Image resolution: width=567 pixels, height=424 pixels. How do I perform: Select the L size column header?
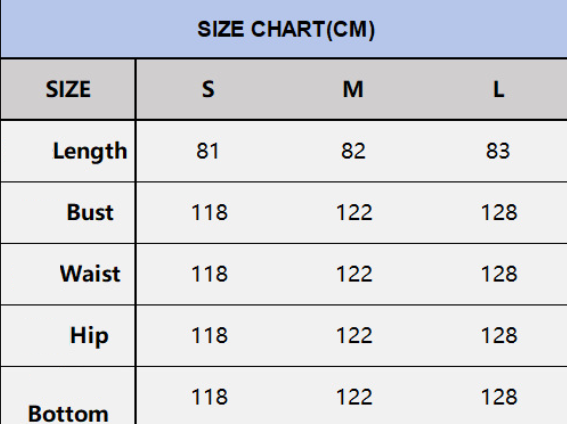[x=499, y=89]
